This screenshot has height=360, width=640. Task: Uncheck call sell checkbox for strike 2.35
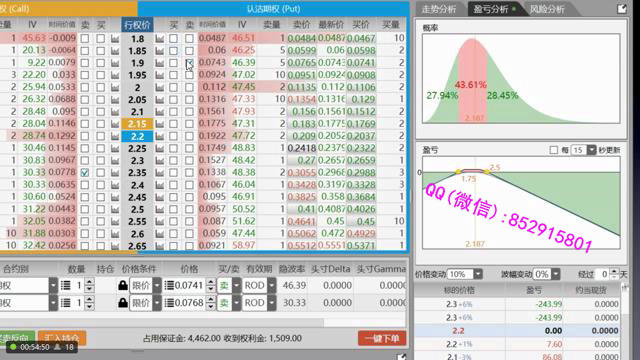tap(84, 173)
